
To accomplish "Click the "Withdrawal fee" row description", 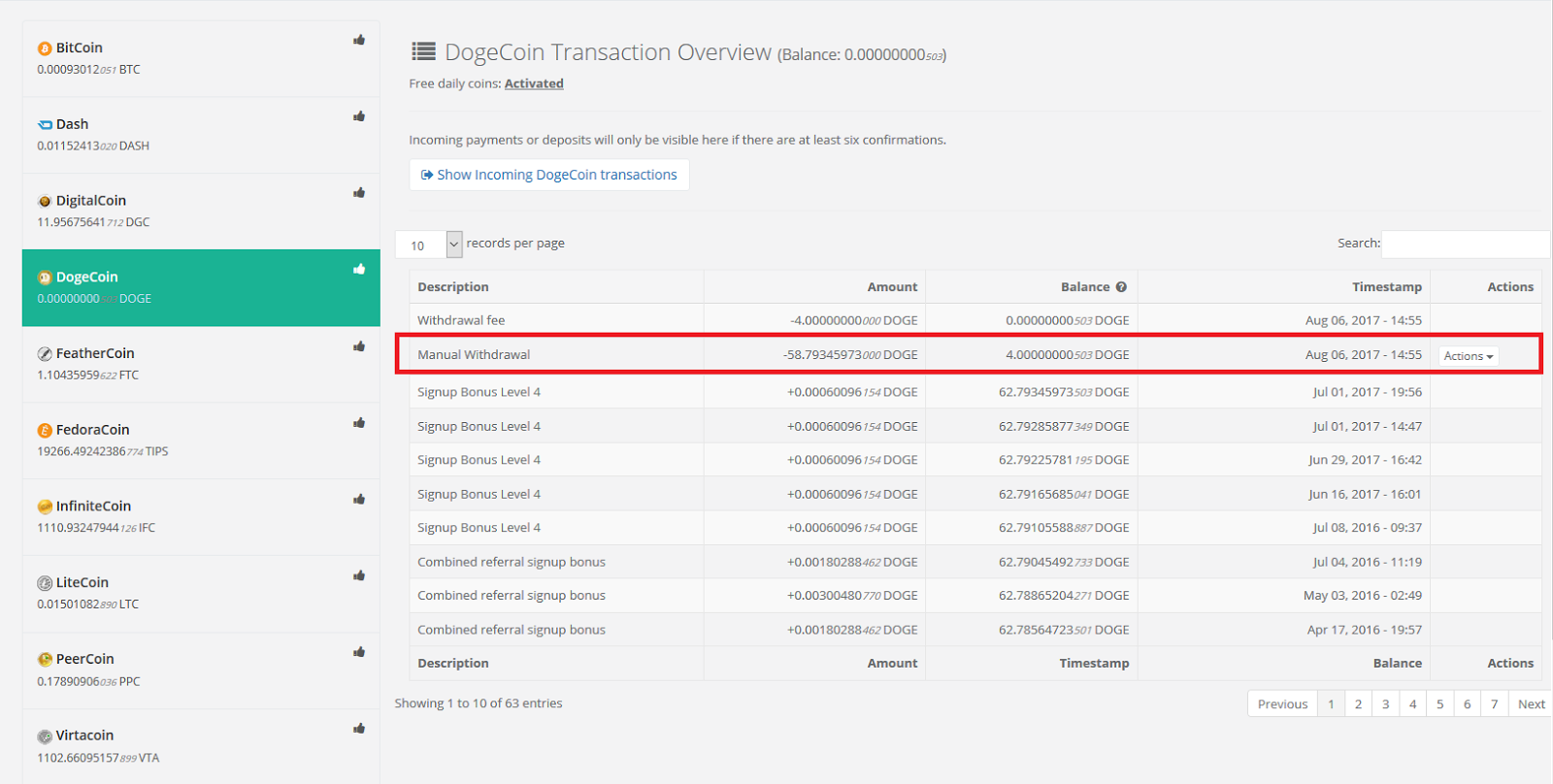I will click(461, 320).
